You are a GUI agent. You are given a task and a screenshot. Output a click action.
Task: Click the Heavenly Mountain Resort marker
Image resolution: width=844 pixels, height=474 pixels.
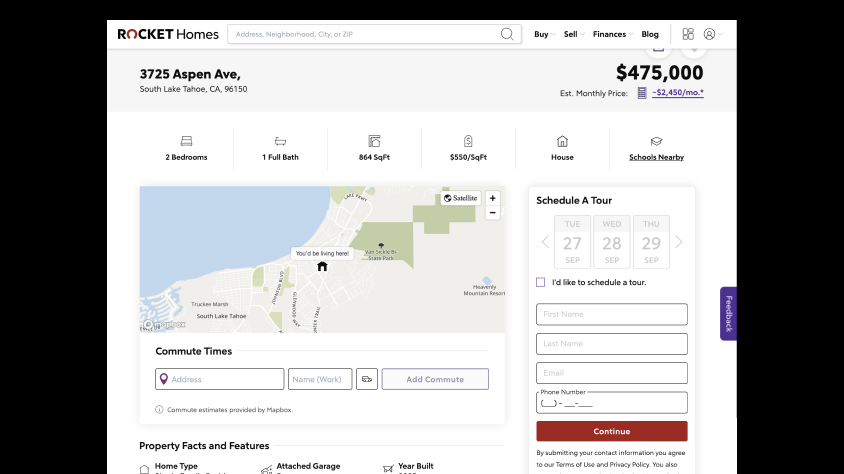487,281
